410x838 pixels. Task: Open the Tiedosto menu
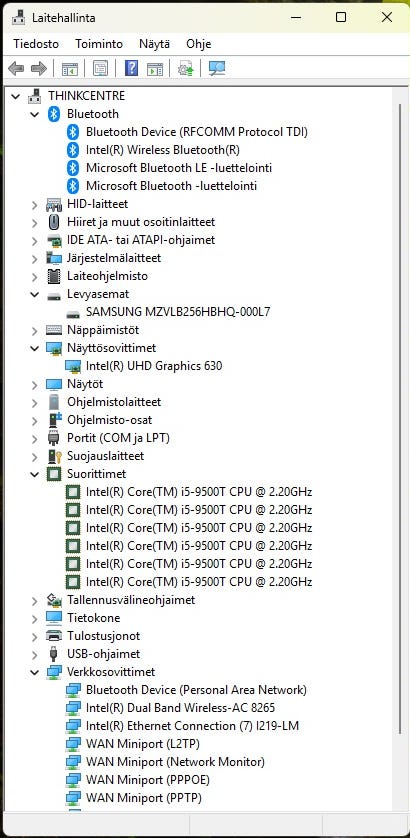tap(36, 44)
